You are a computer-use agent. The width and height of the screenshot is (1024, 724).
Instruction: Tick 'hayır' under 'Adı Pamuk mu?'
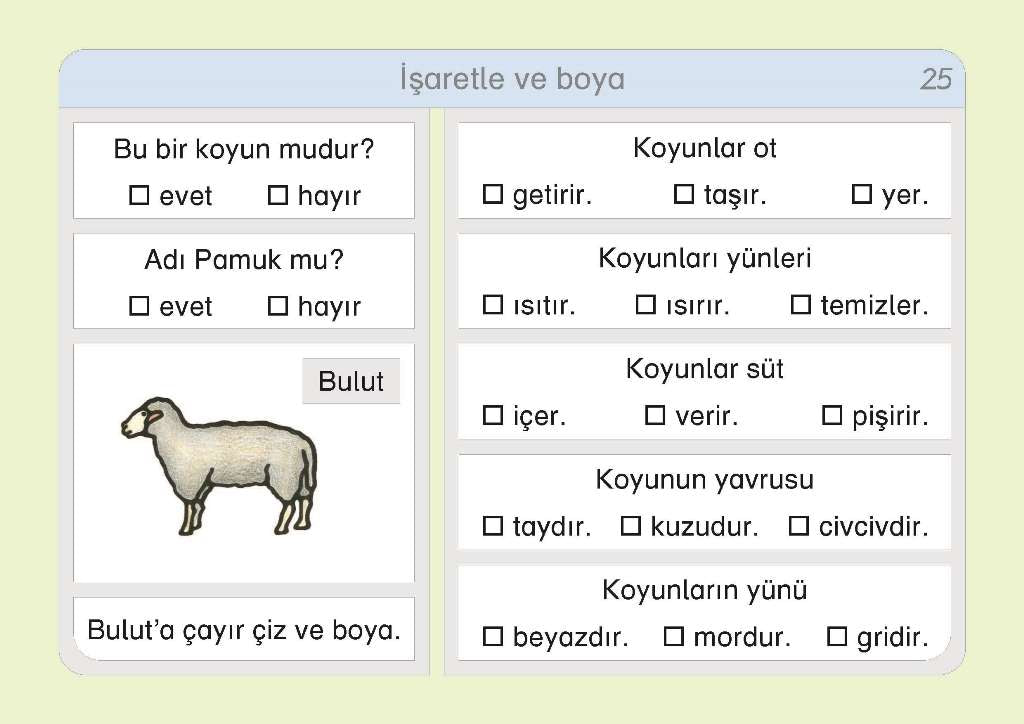tap(278, 305)
